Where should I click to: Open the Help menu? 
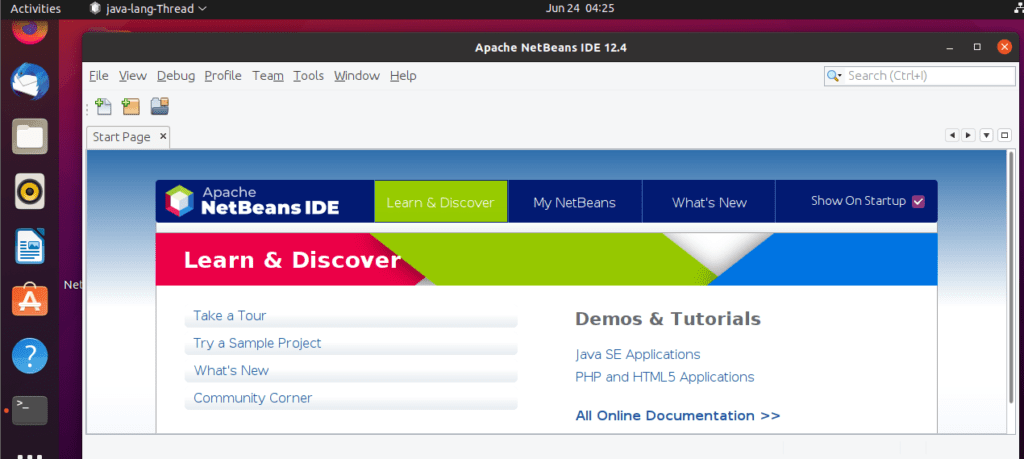(x=403, y=76)
